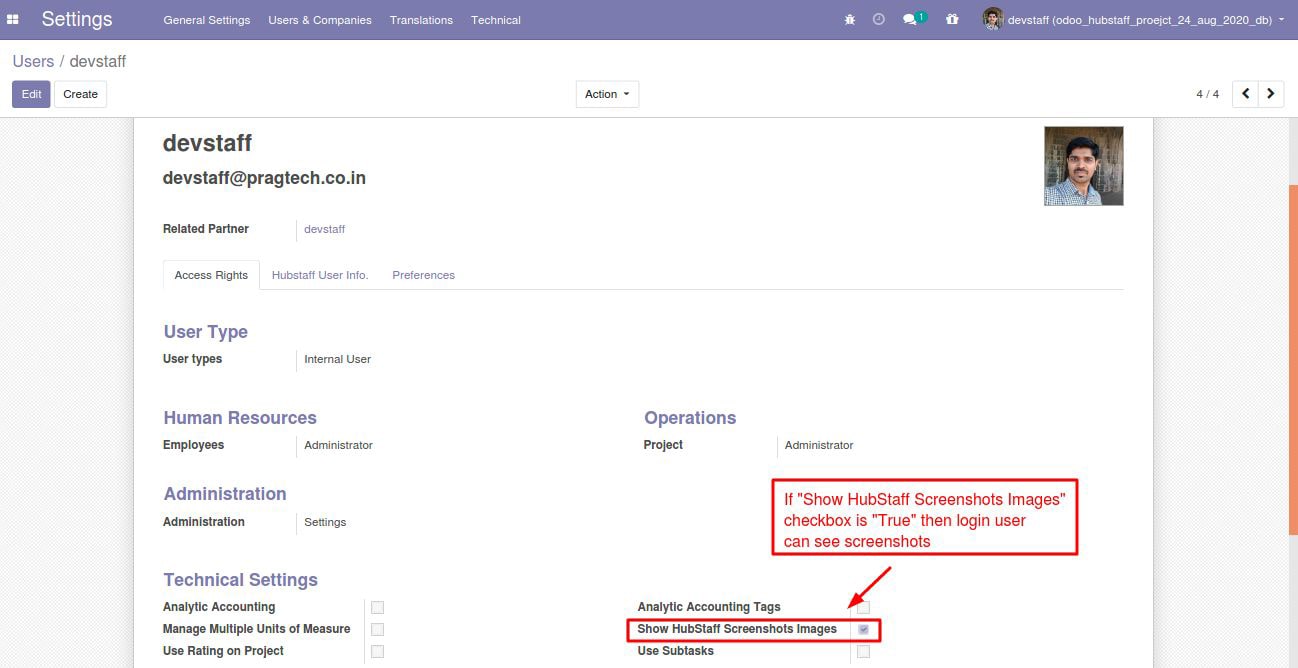Click the devstaff@pragtech.co.in email text
The height and width of the screenshot is (668, 1298).
pyautogui.click(x=264, y=178)
